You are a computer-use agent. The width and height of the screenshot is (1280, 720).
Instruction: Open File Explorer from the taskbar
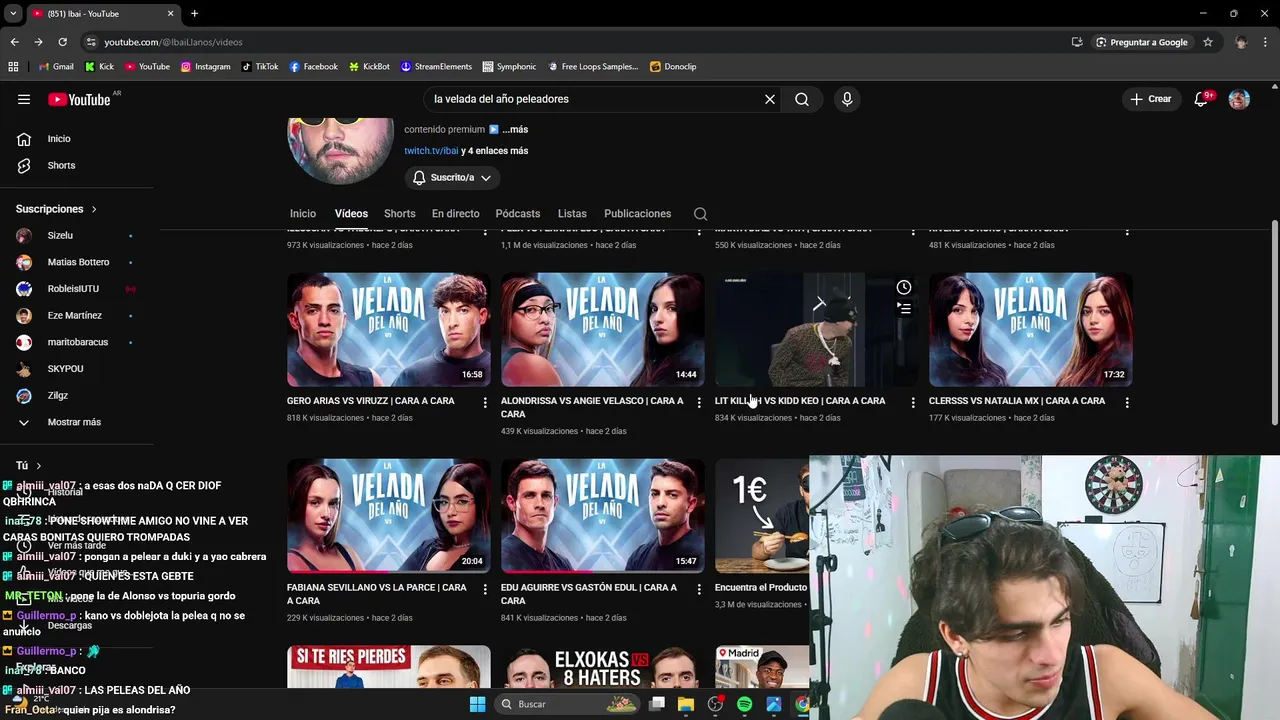click(x=685, y=704)
